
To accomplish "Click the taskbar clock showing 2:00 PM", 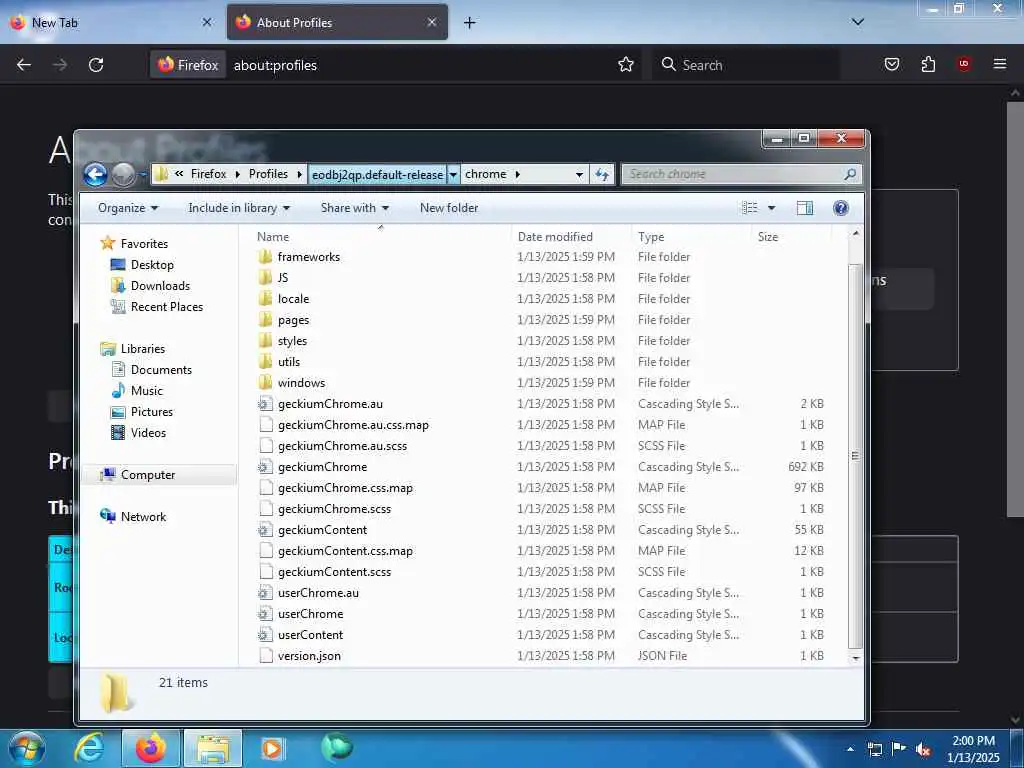I will (x=973, y=749).
